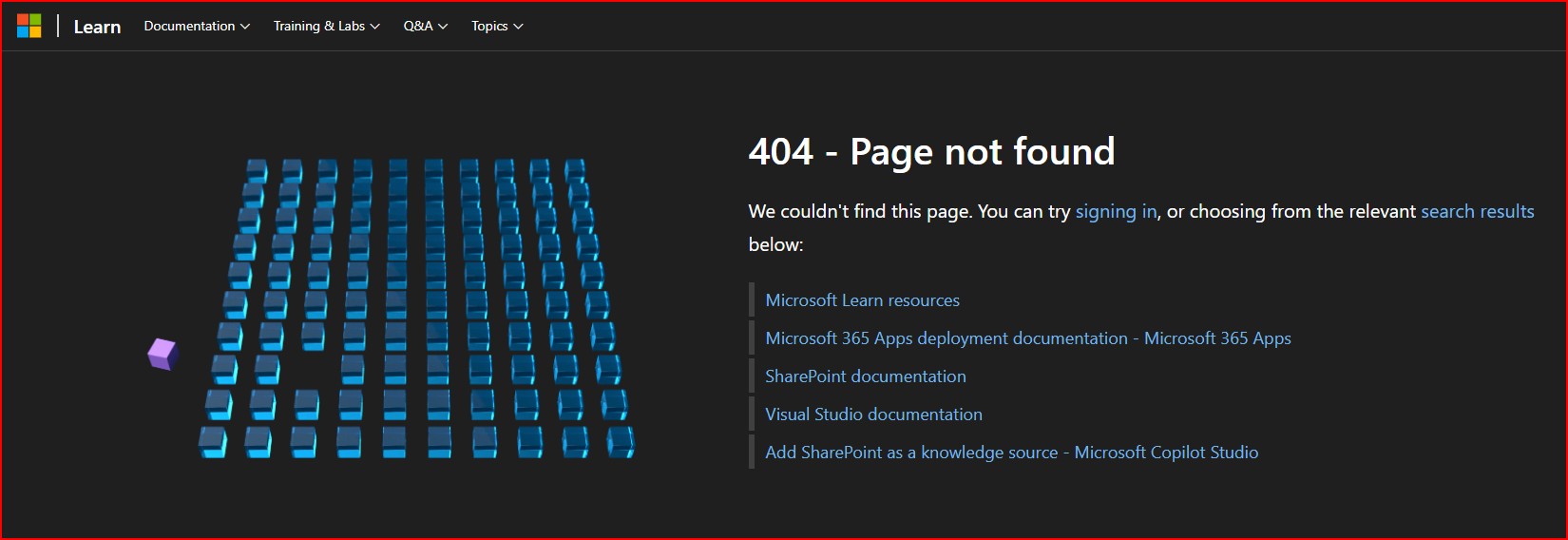Open the Learn home link

pos(97,27)
